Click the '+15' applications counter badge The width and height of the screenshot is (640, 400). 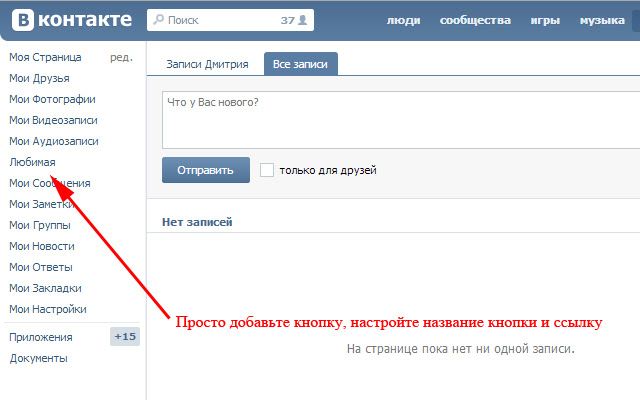point(125,337)
